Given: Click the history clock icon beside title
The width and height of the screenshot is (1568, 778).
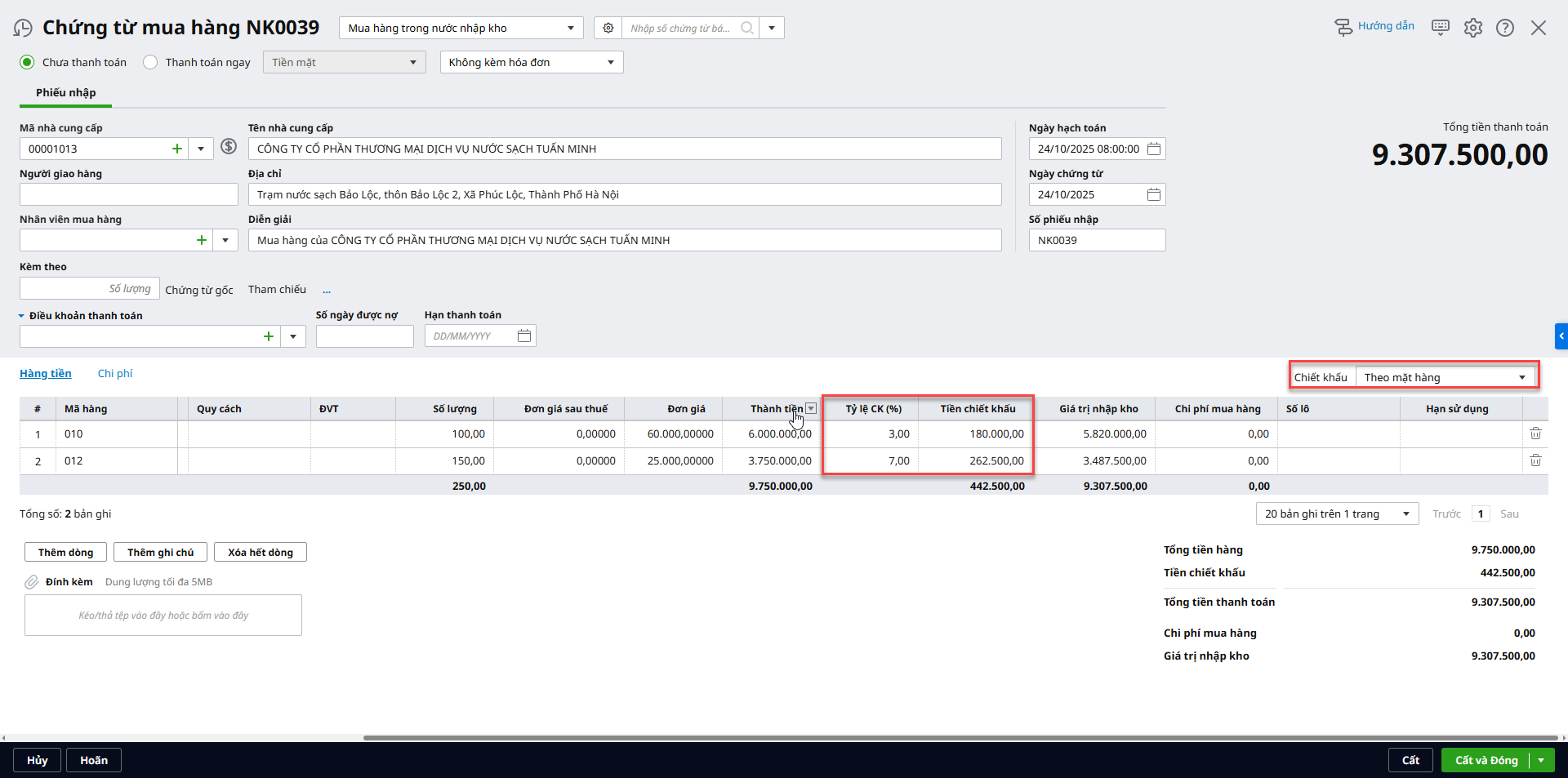Looking at the screenshot, I should pos(23,29).
